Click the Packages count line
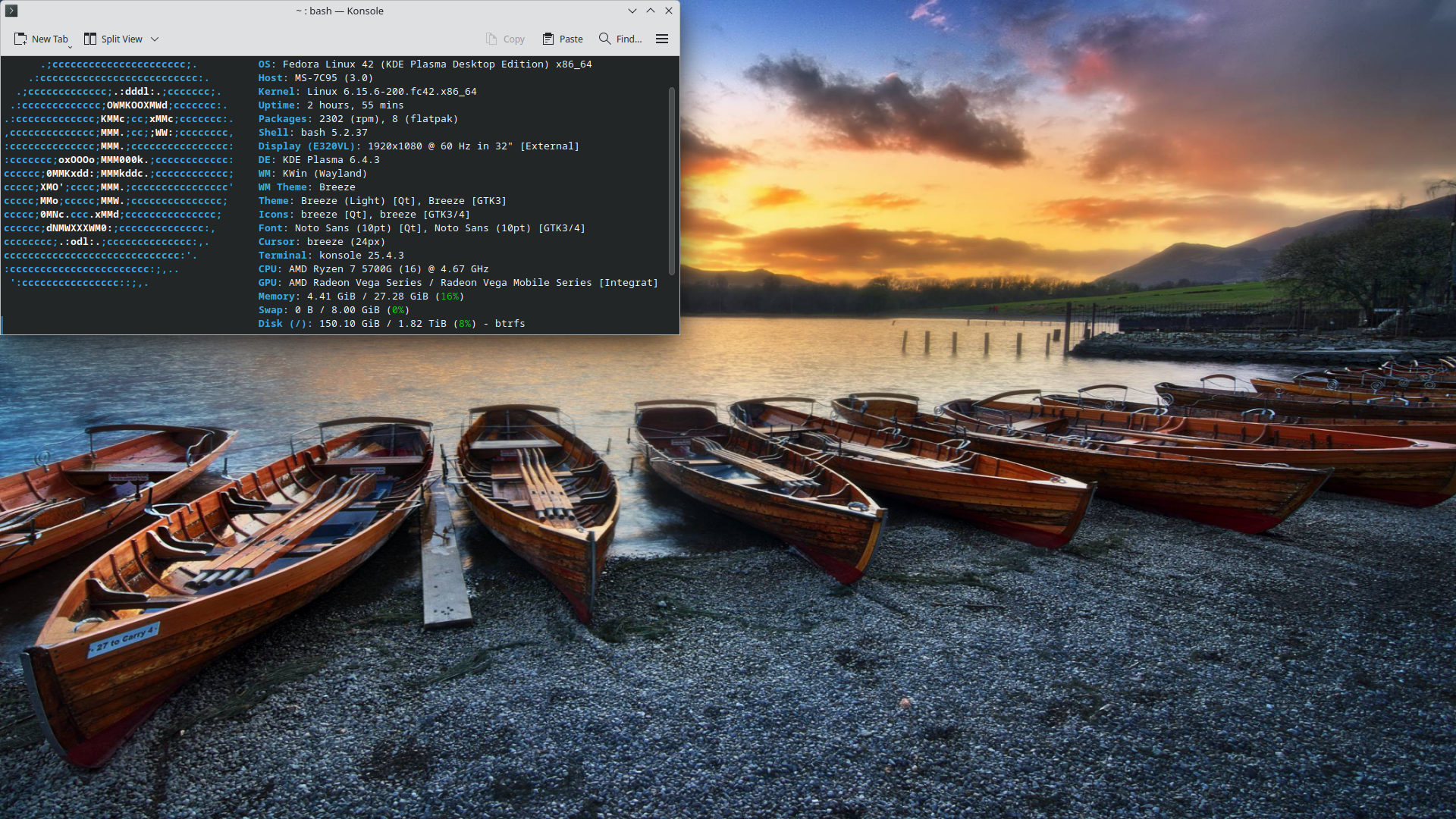 (358, 119)
